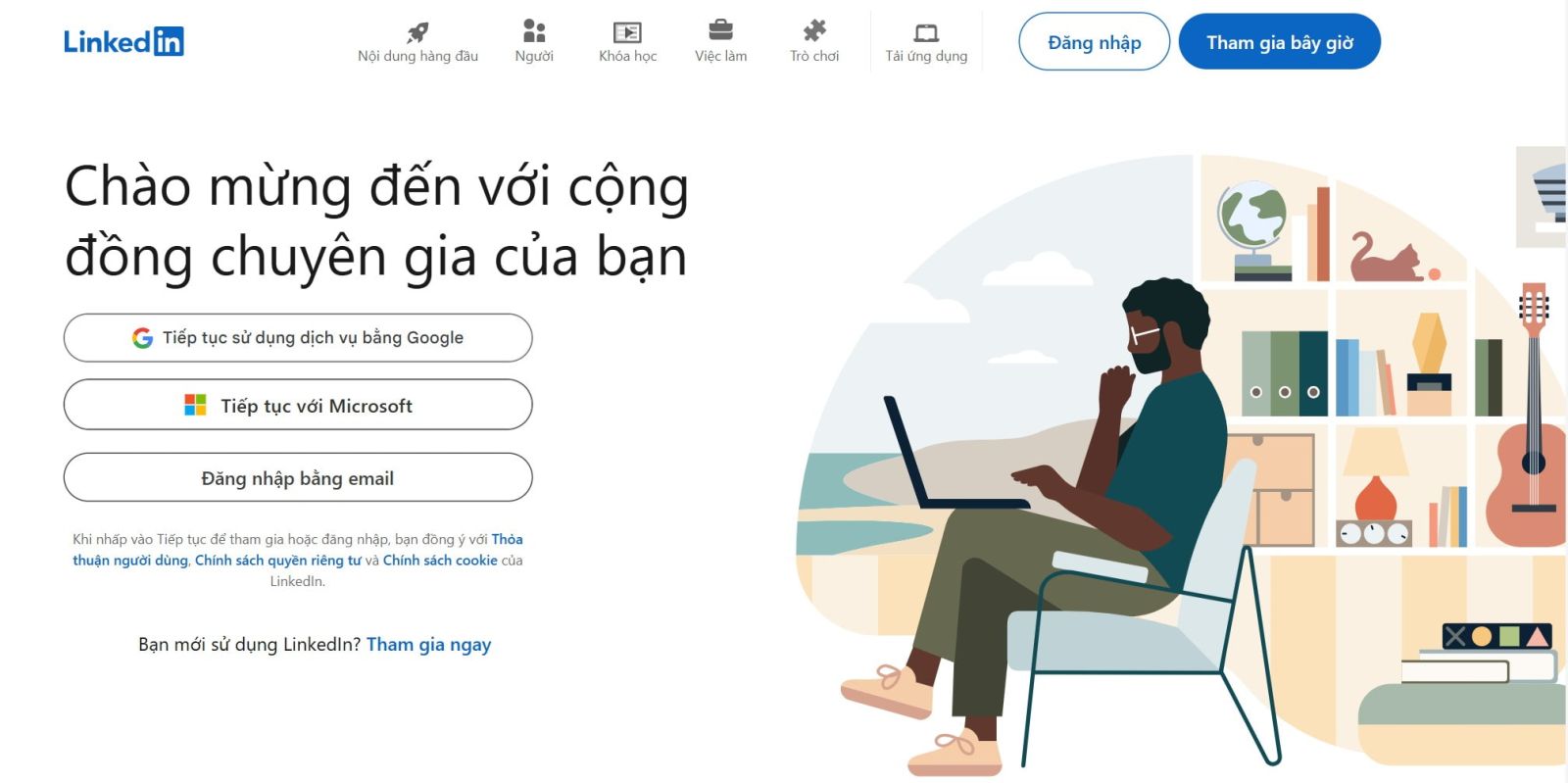Open the Chính sách quyền riêng tư link
This screenshot has width=1568, height=783.
point(278,561)
